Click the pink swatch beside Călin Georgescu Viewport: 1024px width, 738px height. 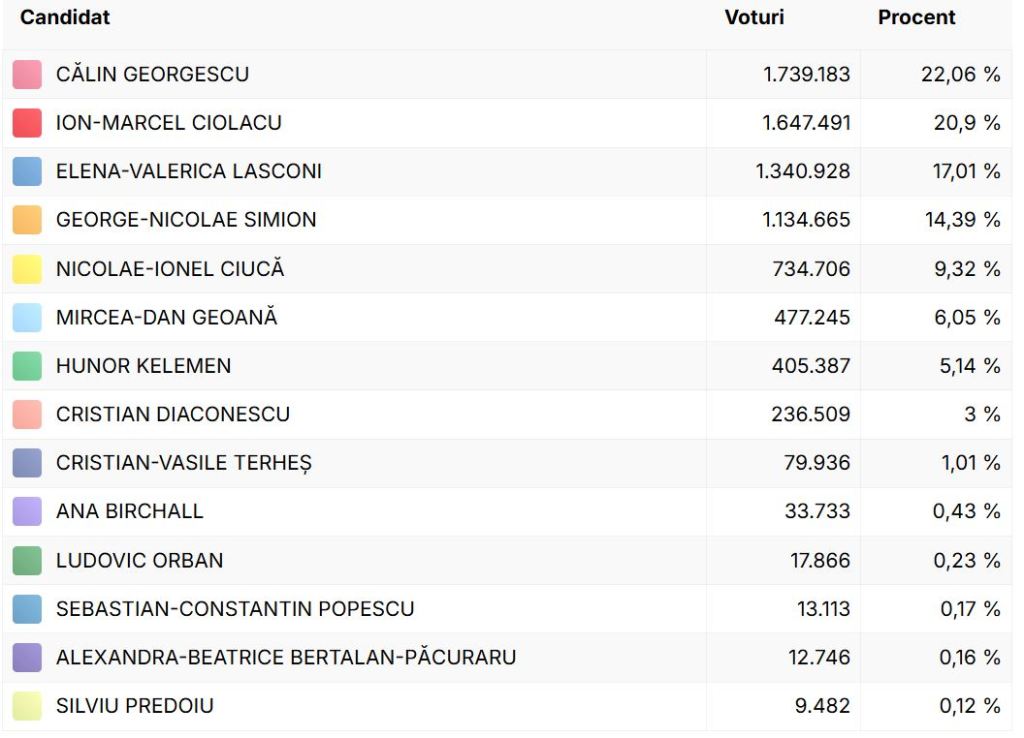click(27, 75)
